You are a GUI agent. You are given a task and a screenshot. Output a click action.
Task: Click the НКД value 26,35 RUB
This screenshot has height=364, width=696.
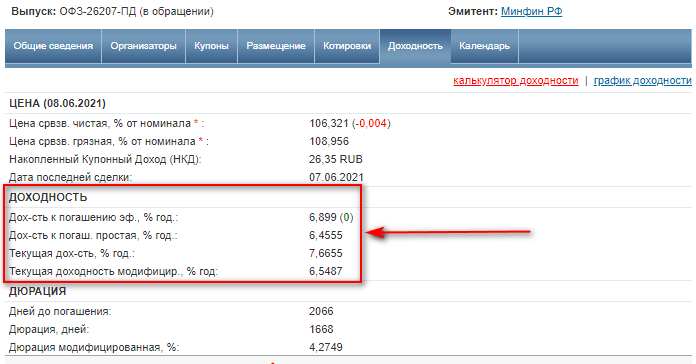tap(336, 159)
